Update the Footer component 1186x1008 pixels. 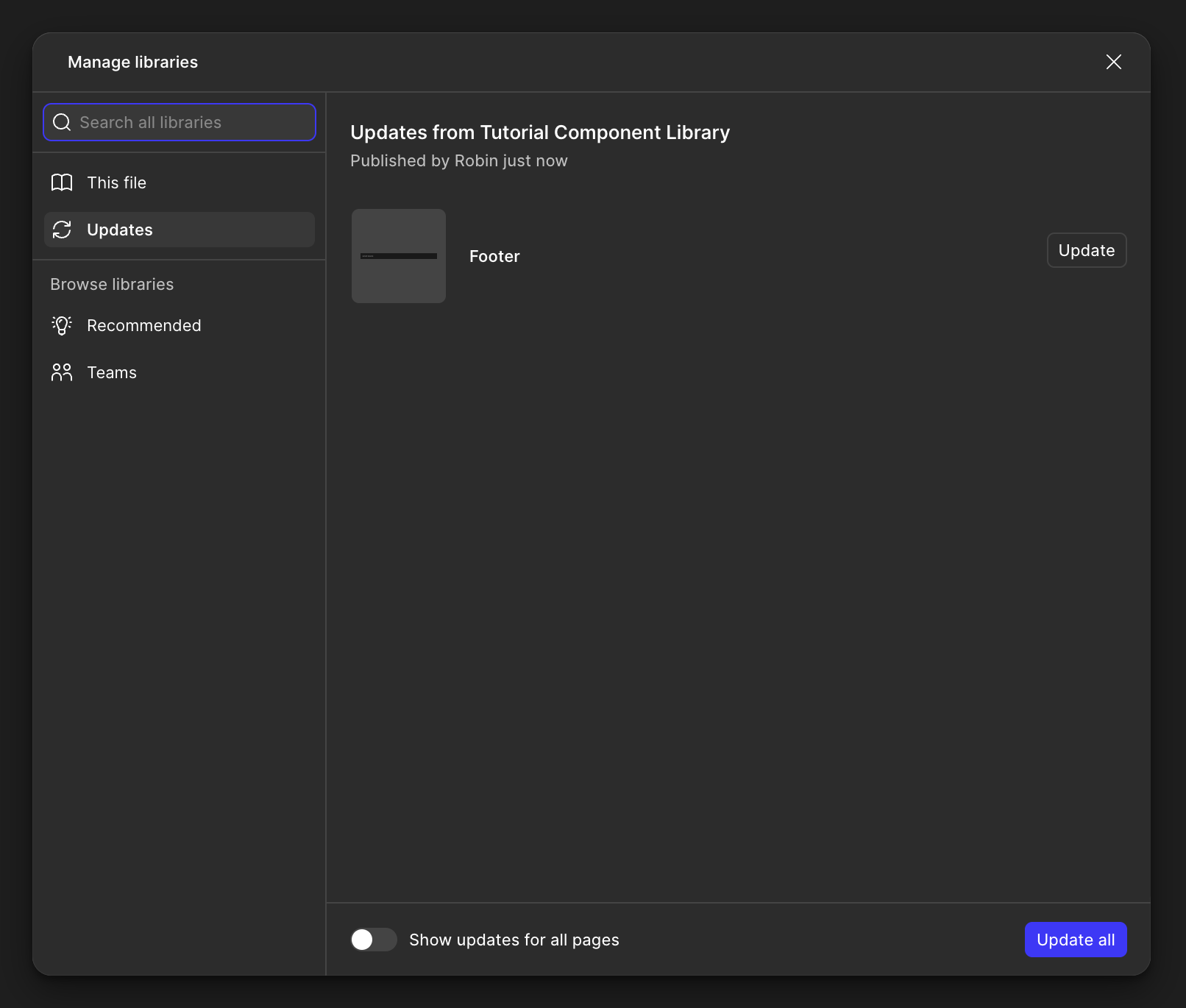tap(1087, 250)
